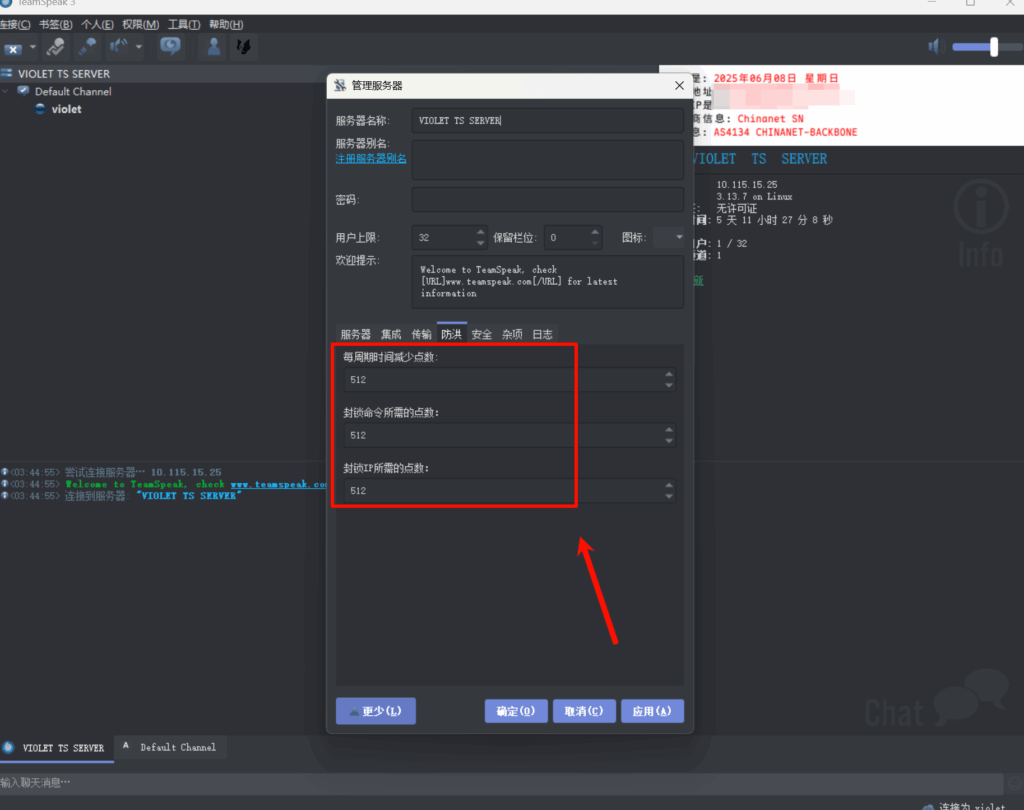Click the speech bubble toolbar icon
Image resolution: width=1024 pixels, height=810 pixels.
[170, 47]
